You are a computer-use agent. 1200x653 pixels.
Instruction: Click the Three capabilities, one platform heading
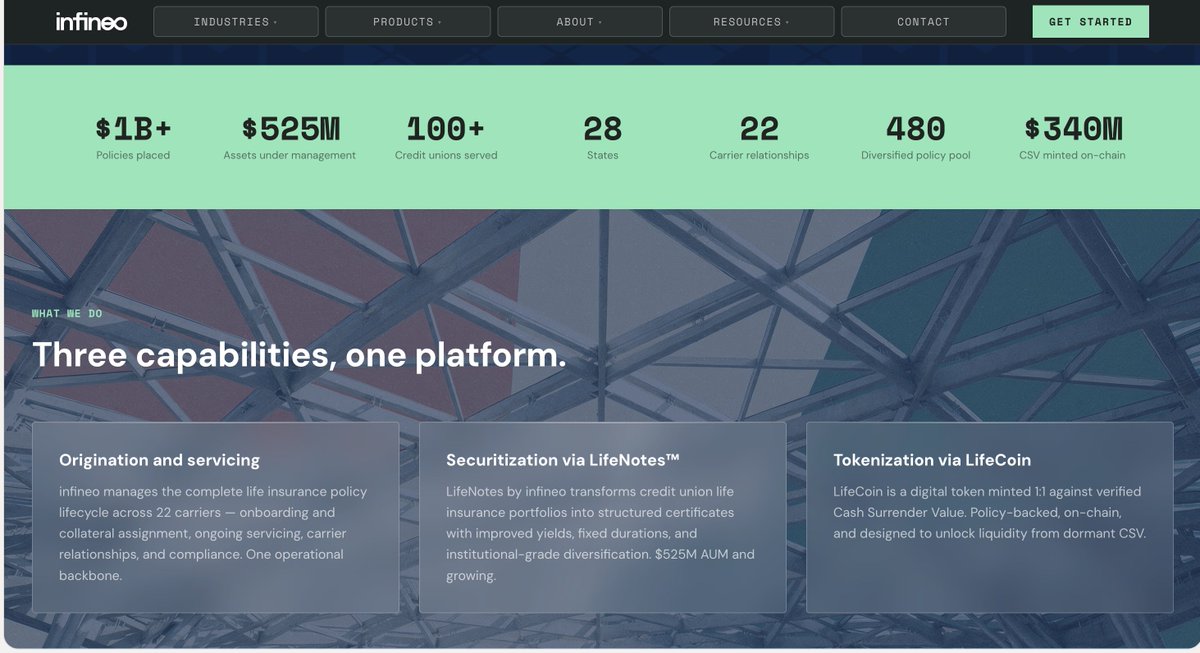299,355
